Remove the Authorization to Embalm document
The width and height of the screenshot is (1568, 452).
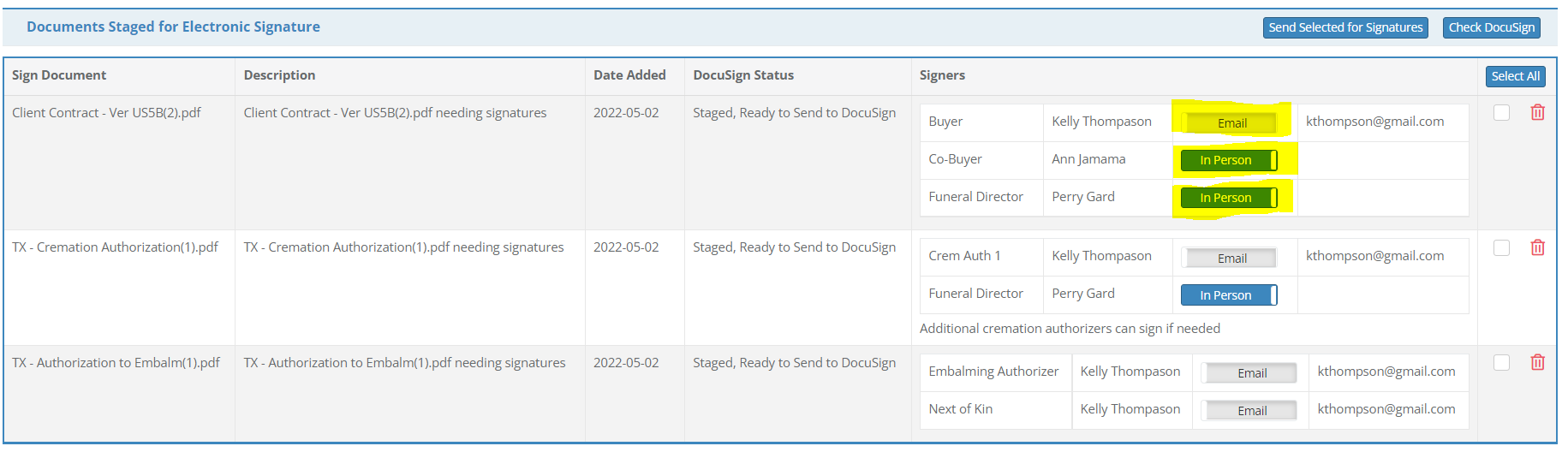point(1537,362)
